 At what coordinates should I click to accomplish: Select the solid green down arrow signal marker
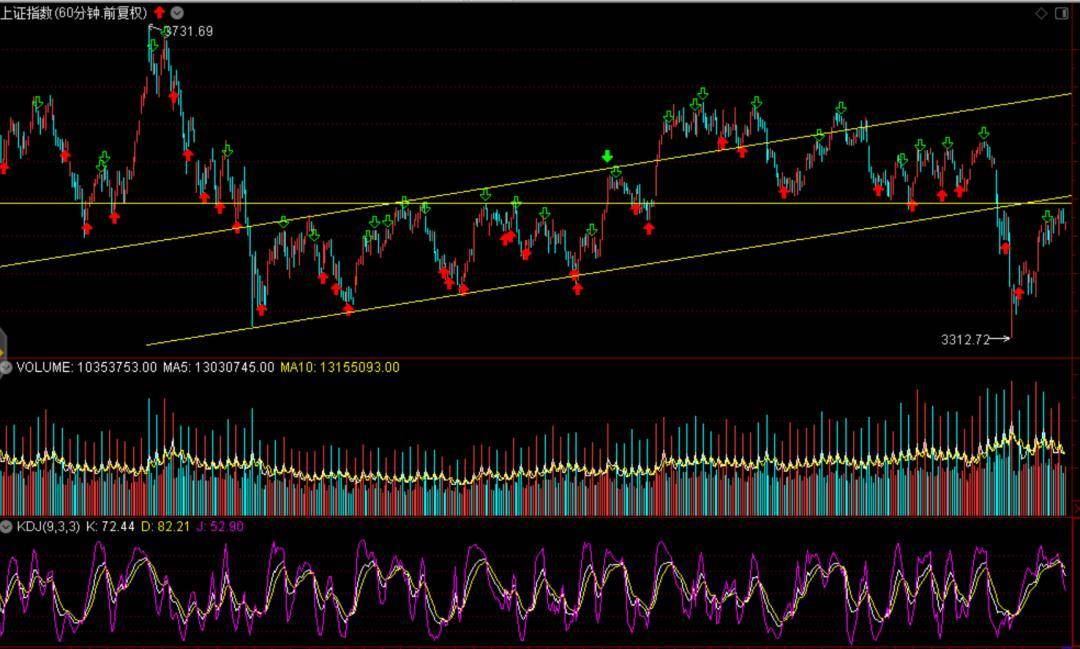pyautogui.click(x=607, y=156)
